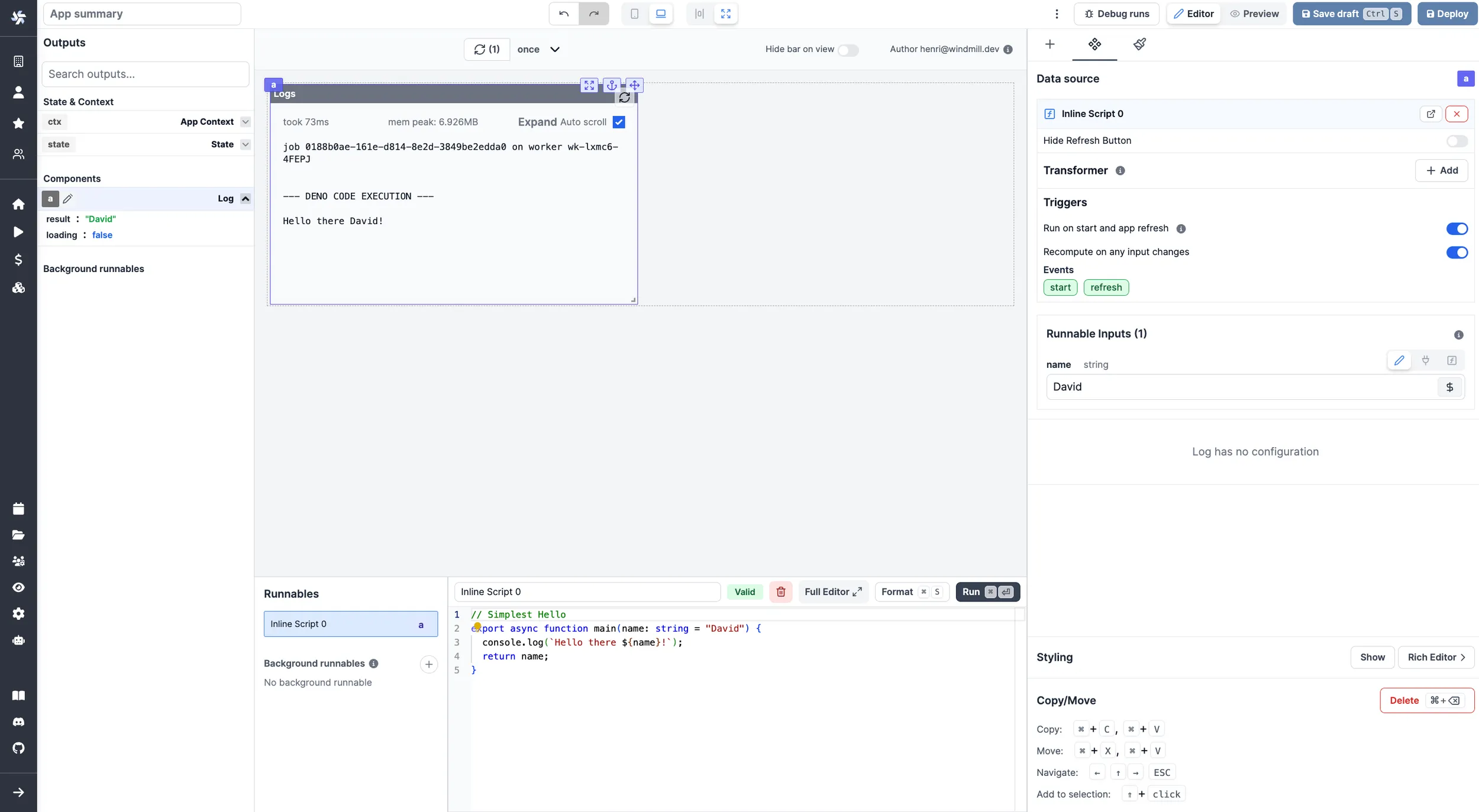Click the refresh/rerun icon on Logs panel

click(624, 99)
